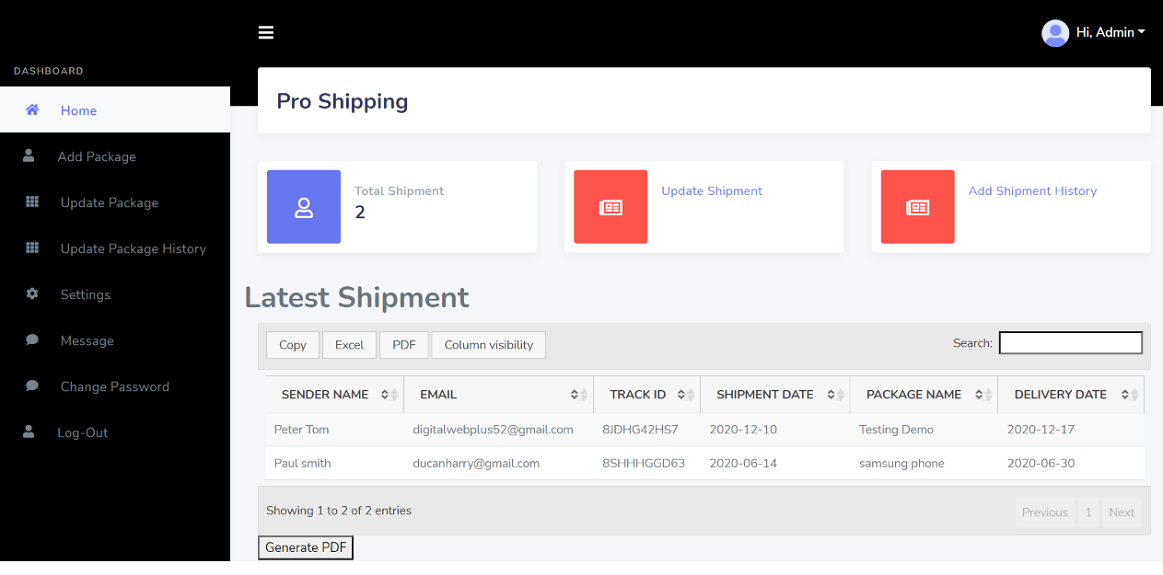Click the Generate PDF button
This screenshot has height=575, width=1163.
click(306, 548)
